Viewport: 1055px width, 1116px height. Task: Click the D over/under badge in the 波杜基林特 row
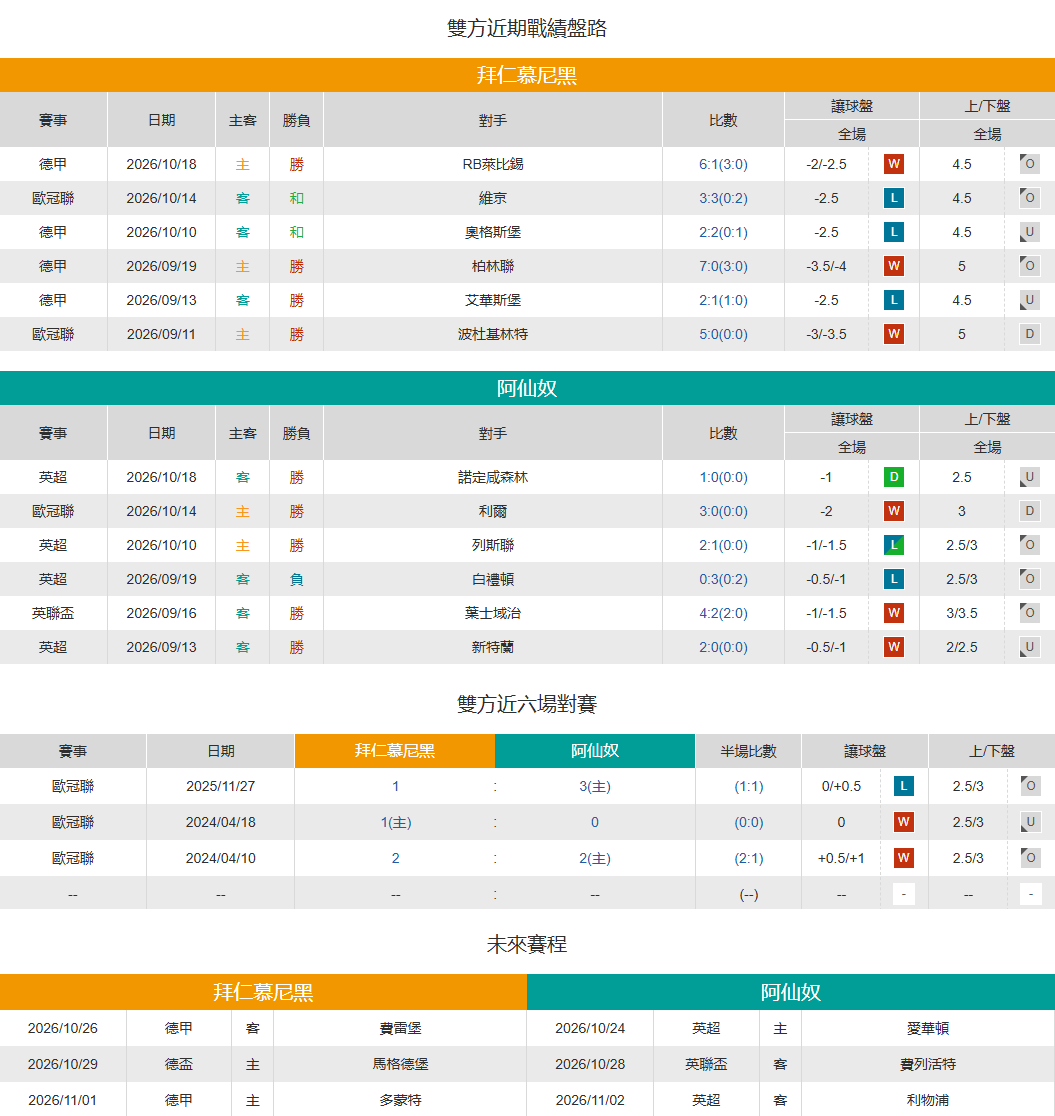point(1029,334)
